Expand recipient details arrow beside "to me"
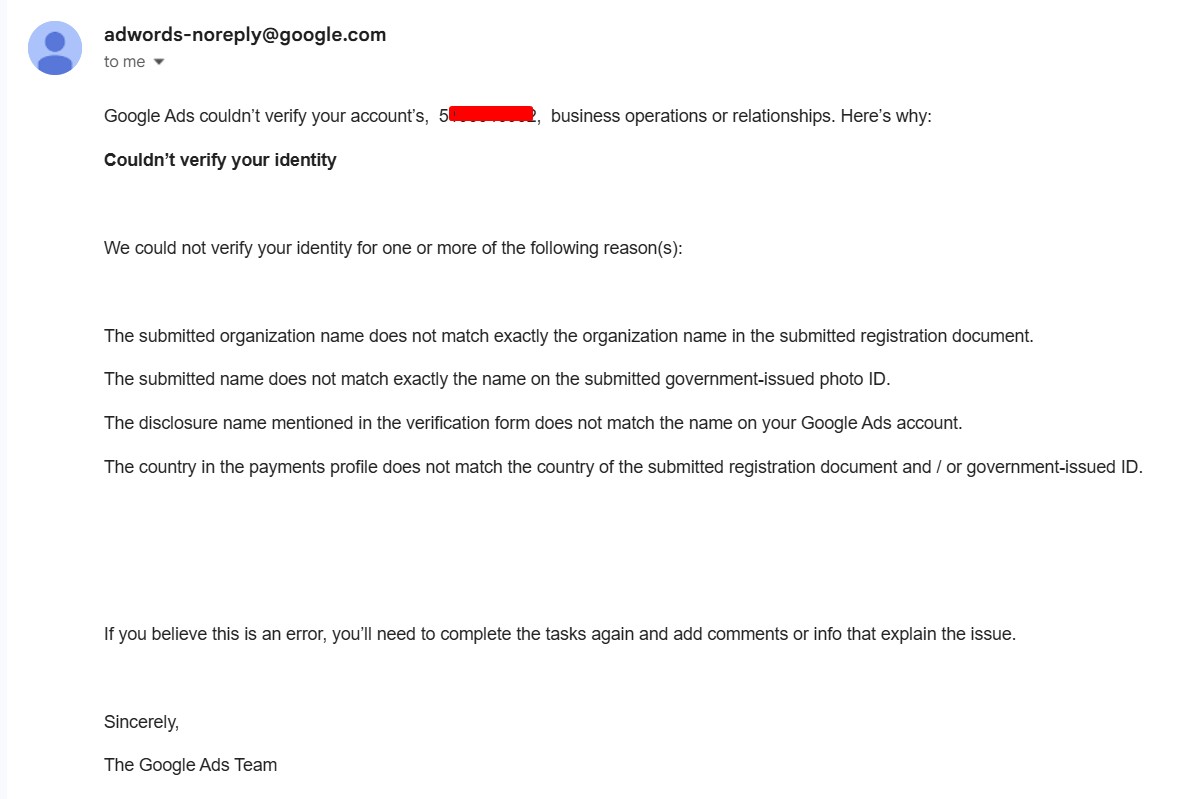 pyautogui.click(x=159, y=62)
